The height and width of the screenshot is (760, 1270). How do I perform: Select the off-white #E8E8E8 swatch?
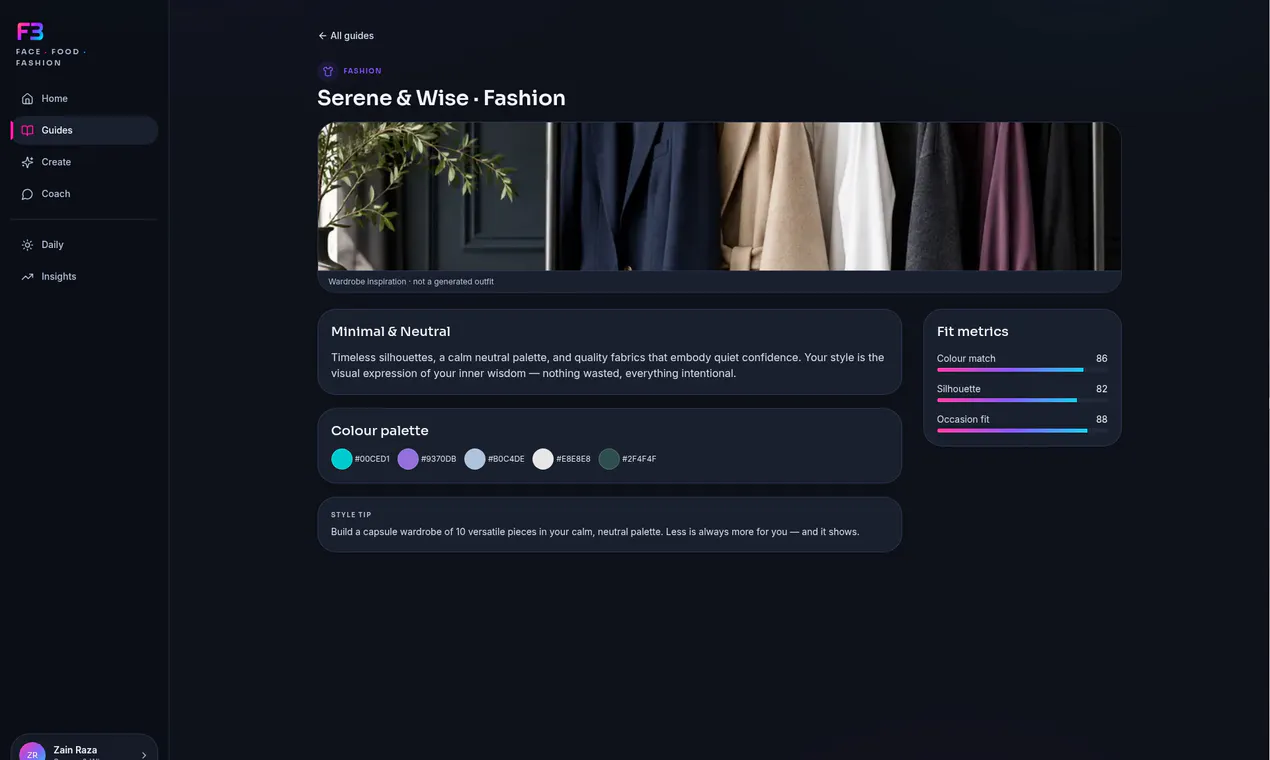543,459
